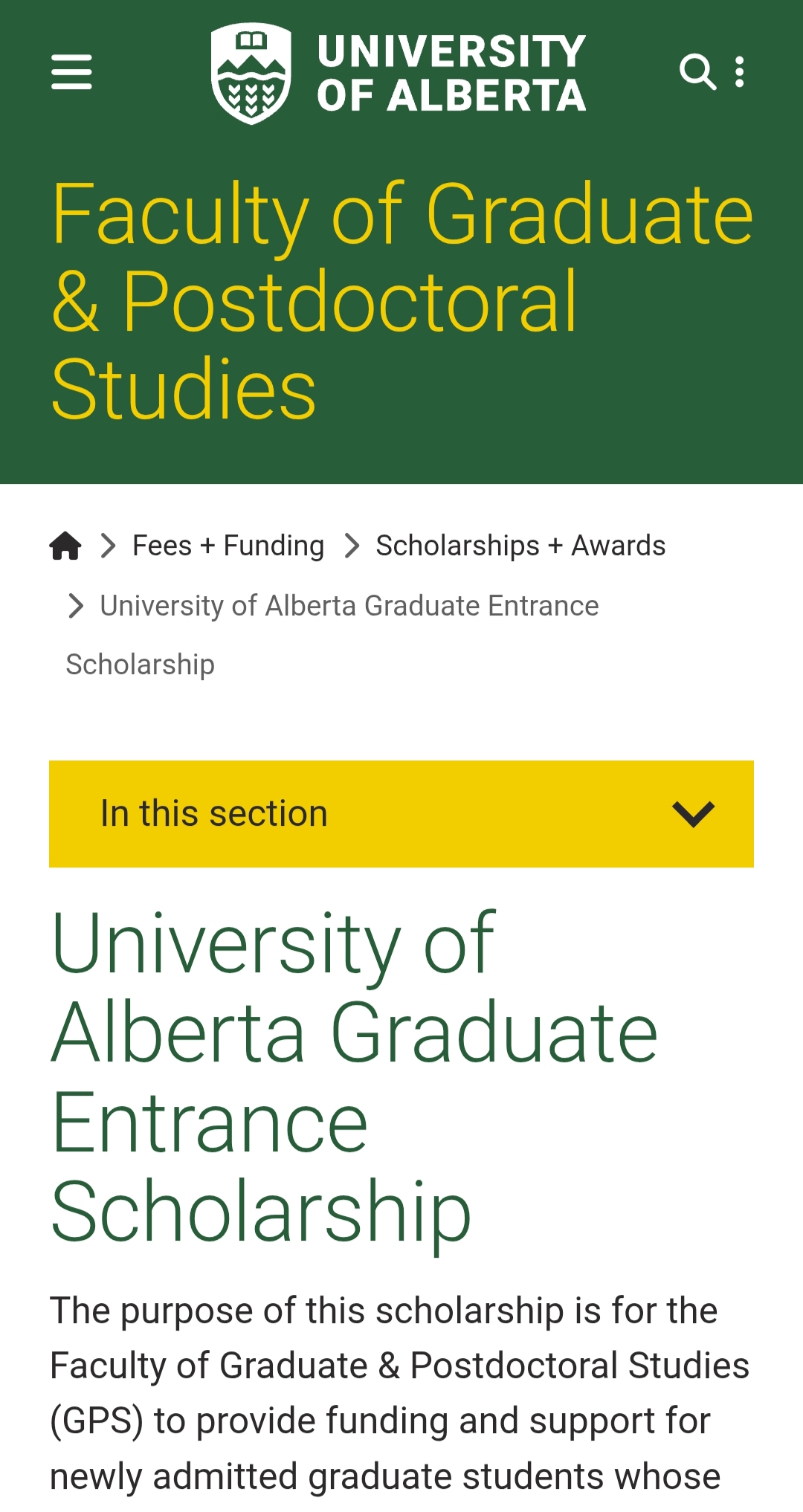This screenshot has width=803, height=1512.
Task: Open the Fees + Funding breadcrumb
Action: [x=228, y=546]
